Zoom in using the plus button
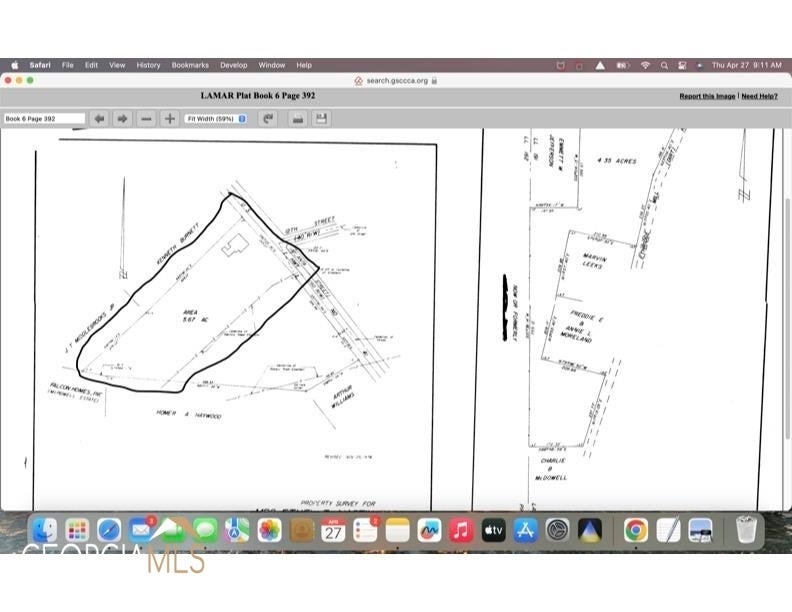Screen dimensions: 792x612 click(170, 118)
